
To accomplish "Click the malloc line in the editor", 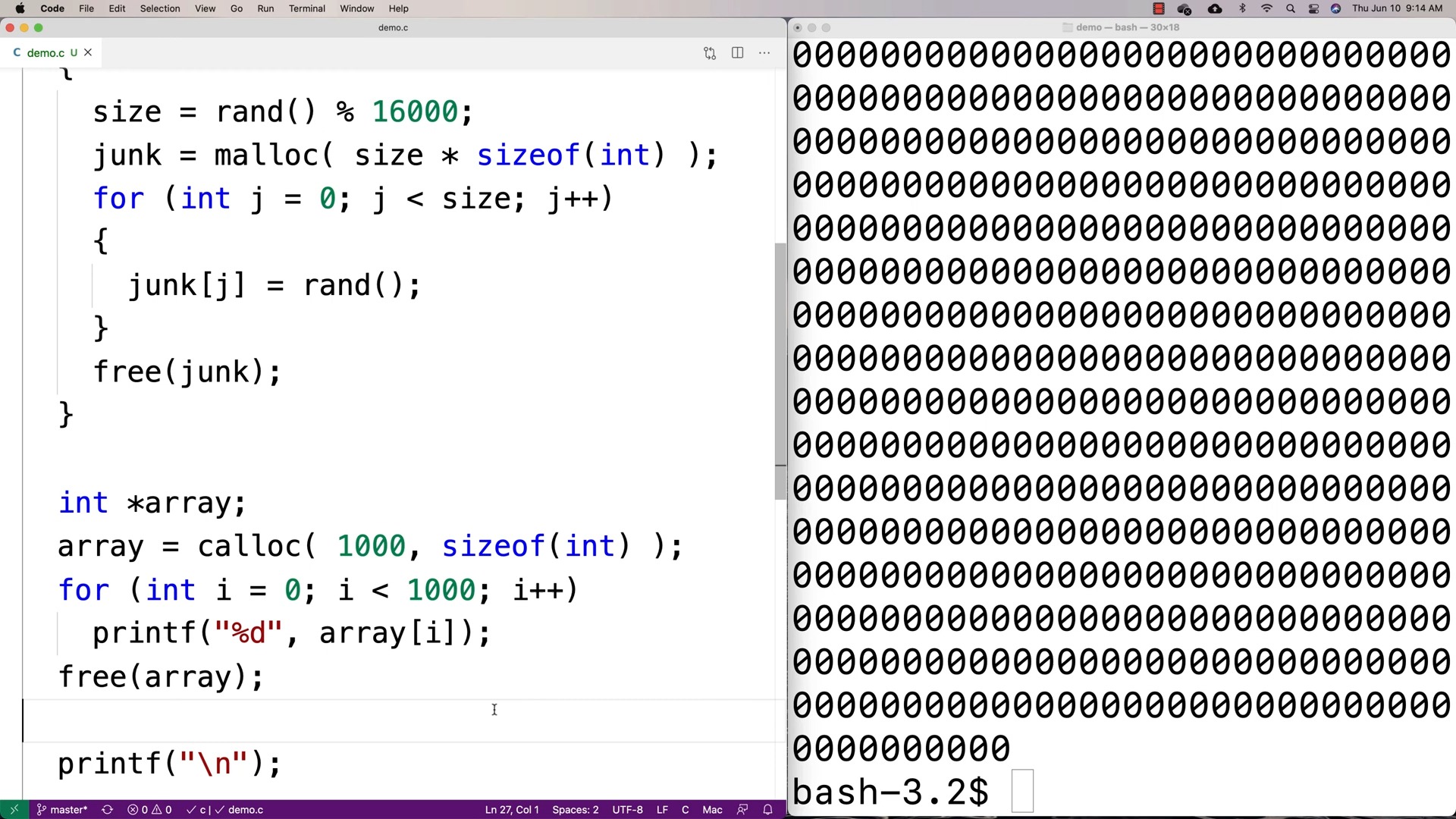I will pos(405,155).
